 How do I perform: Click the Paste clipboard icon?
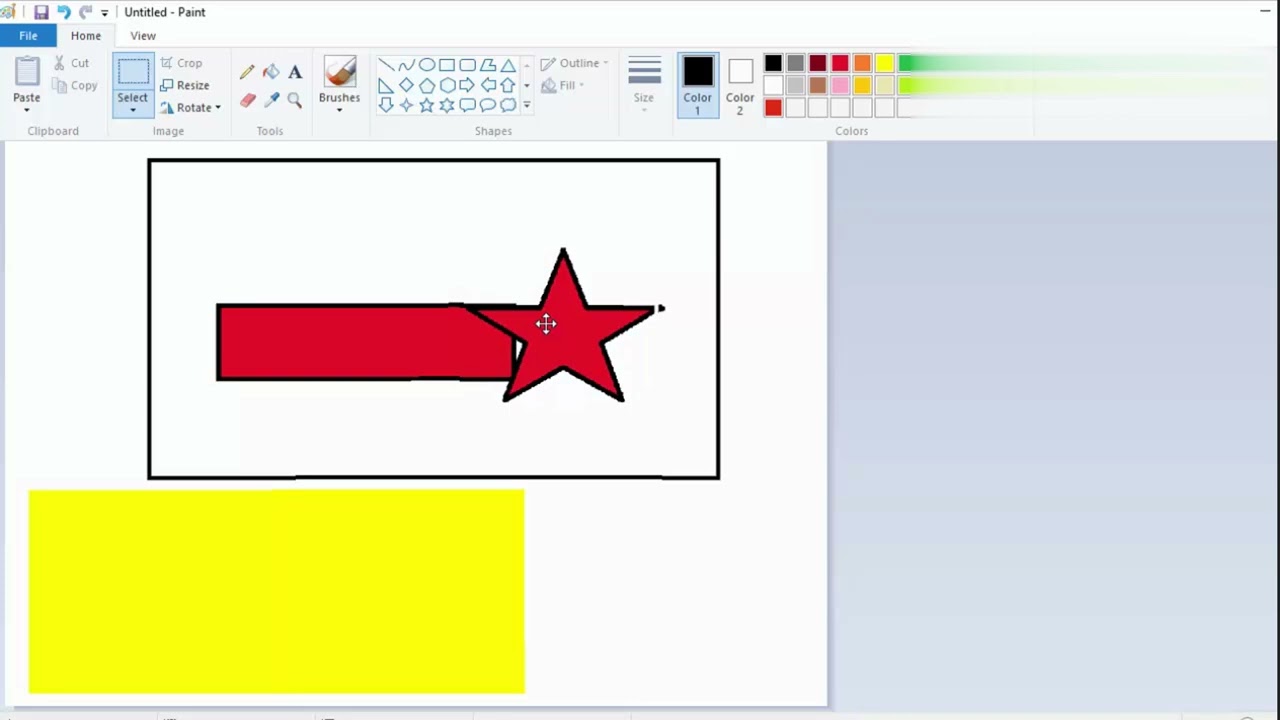coord(27,72)
